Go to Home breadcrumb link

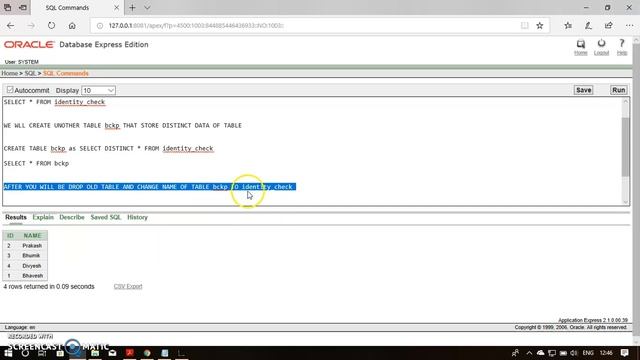(x=9, y=73)
